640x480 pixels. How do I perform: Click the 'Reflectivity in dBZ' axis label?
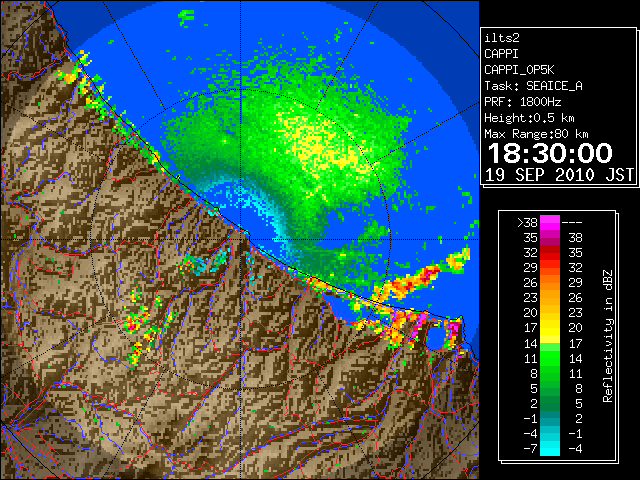(608, 336)
